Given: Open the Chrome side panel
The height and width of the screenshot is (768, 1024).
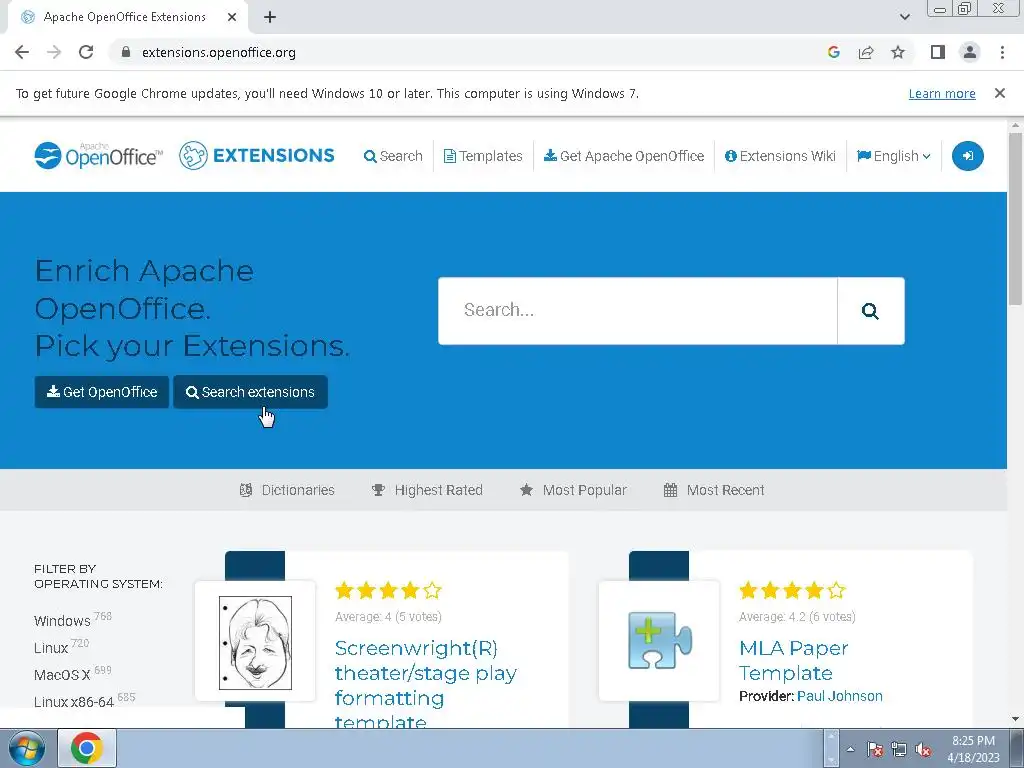Looking at the screenshot, I should (938, 52).
